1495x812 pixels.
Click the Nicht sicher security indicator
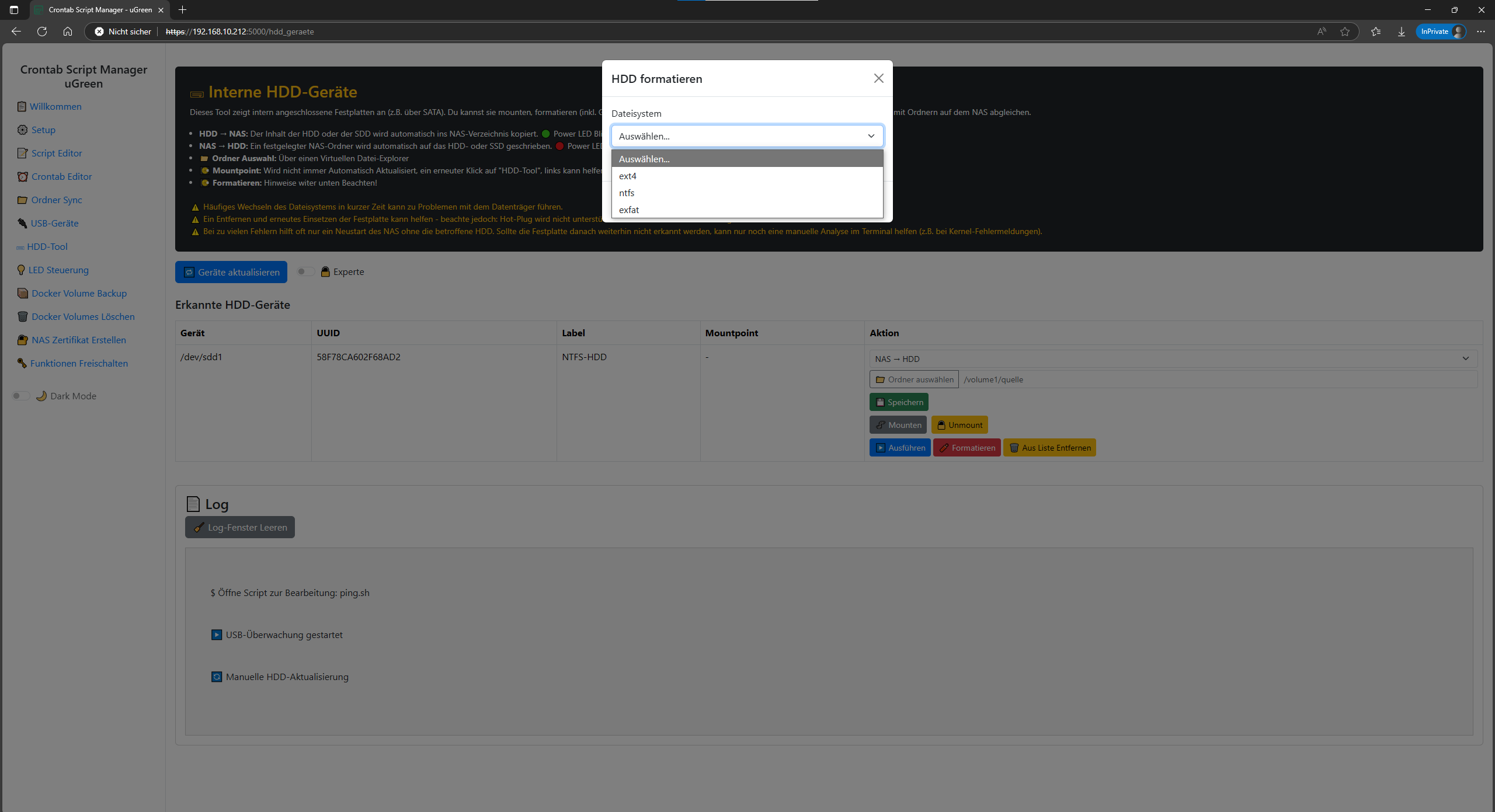pyautogui.click(x=123, y=32)
